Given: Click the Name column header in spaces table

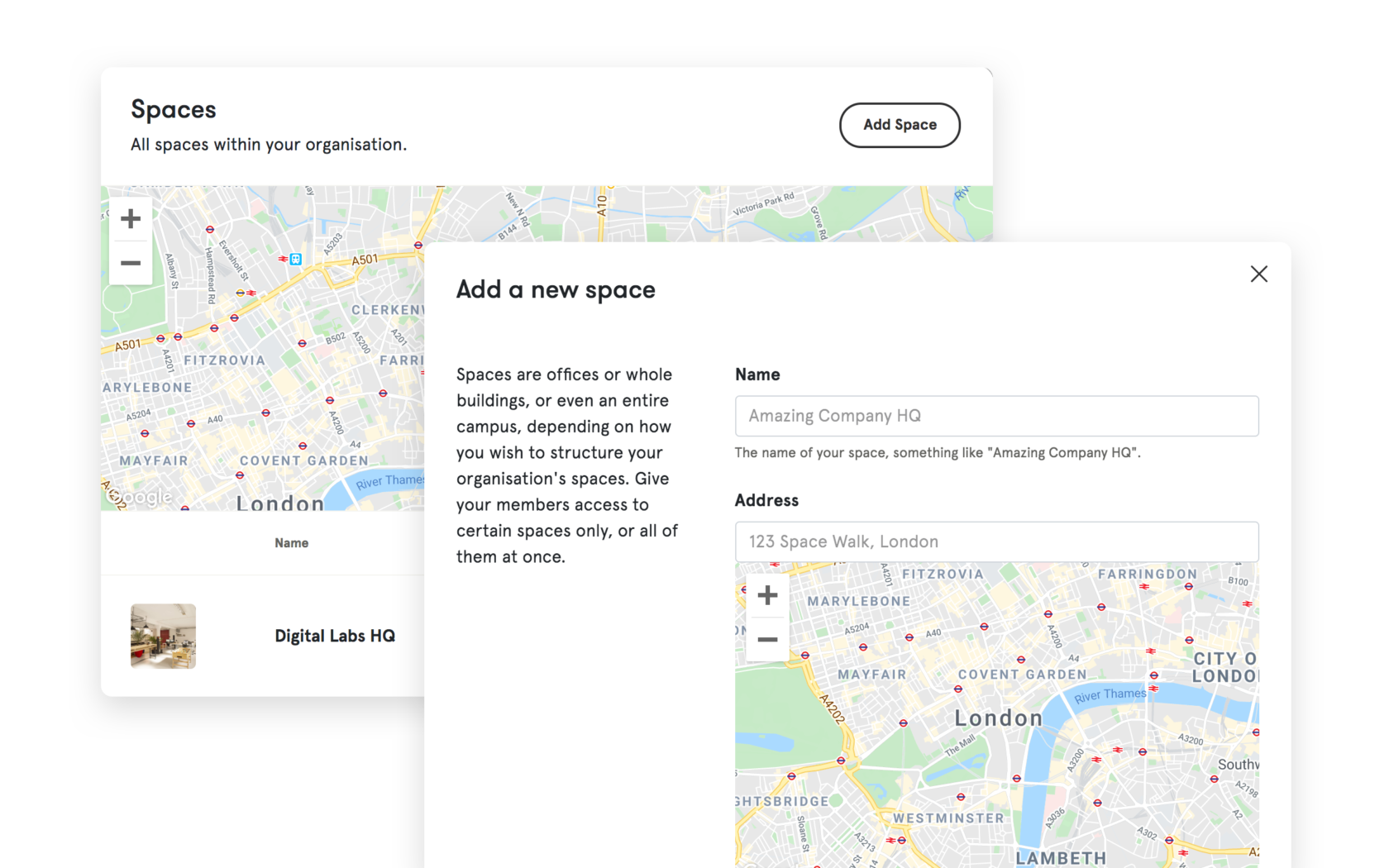Looking at the screenshot, I should [x=291, y=543].
